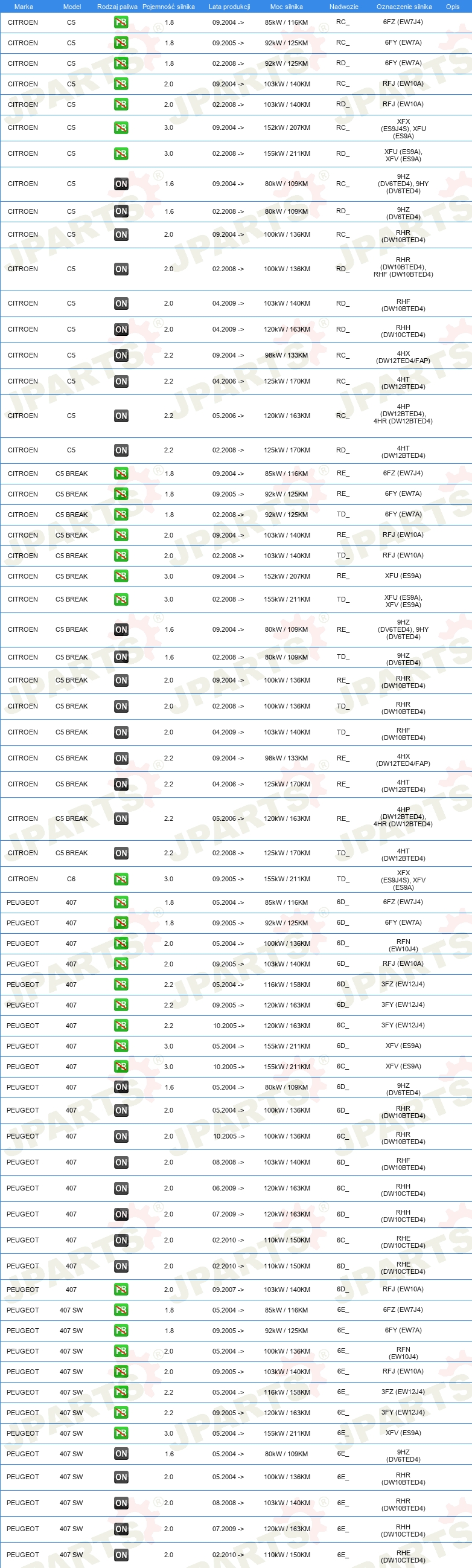This screenshot has width=472, height=1568.
Task: Click the Model column header
Action: (x=72, y=7)
